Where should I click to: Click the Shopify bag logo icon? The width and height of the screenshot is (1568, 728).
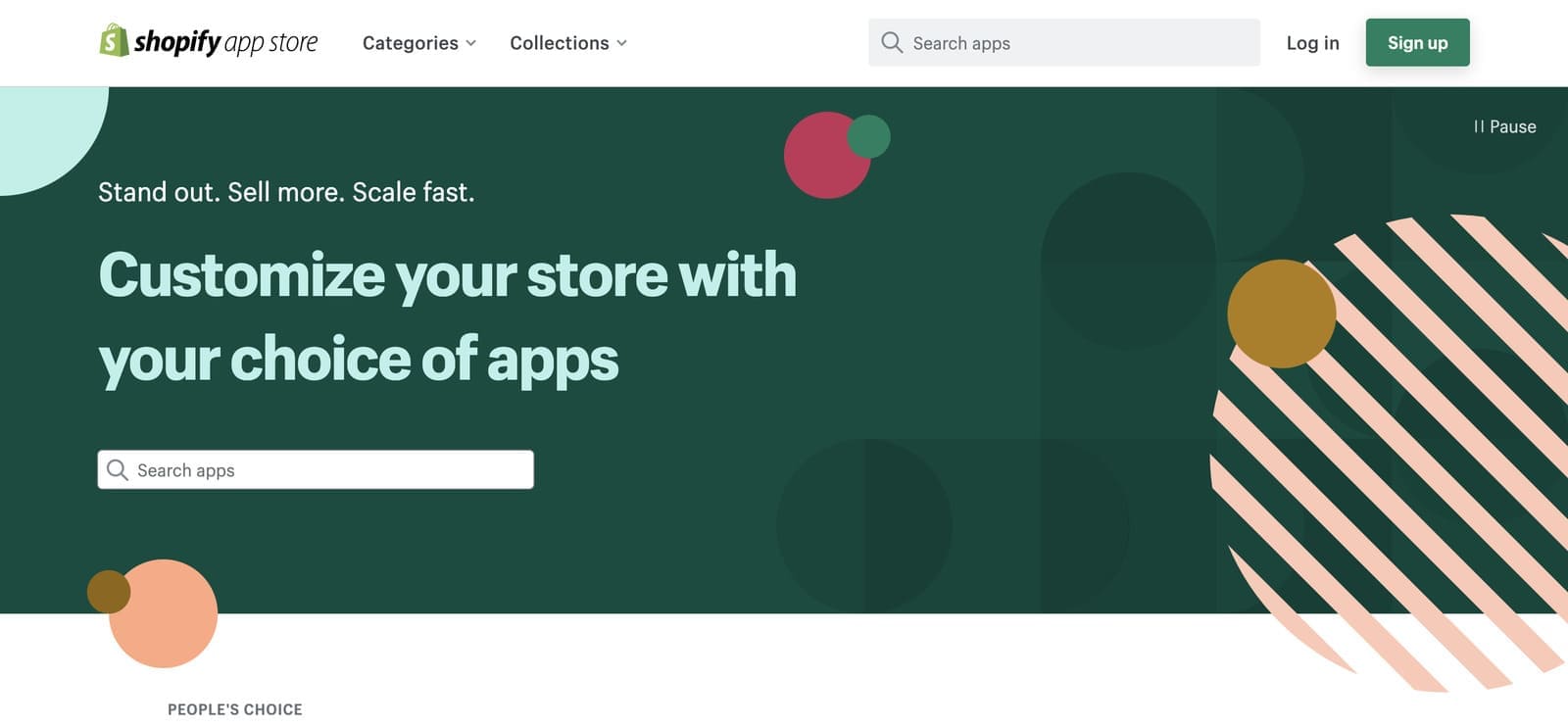114,41
